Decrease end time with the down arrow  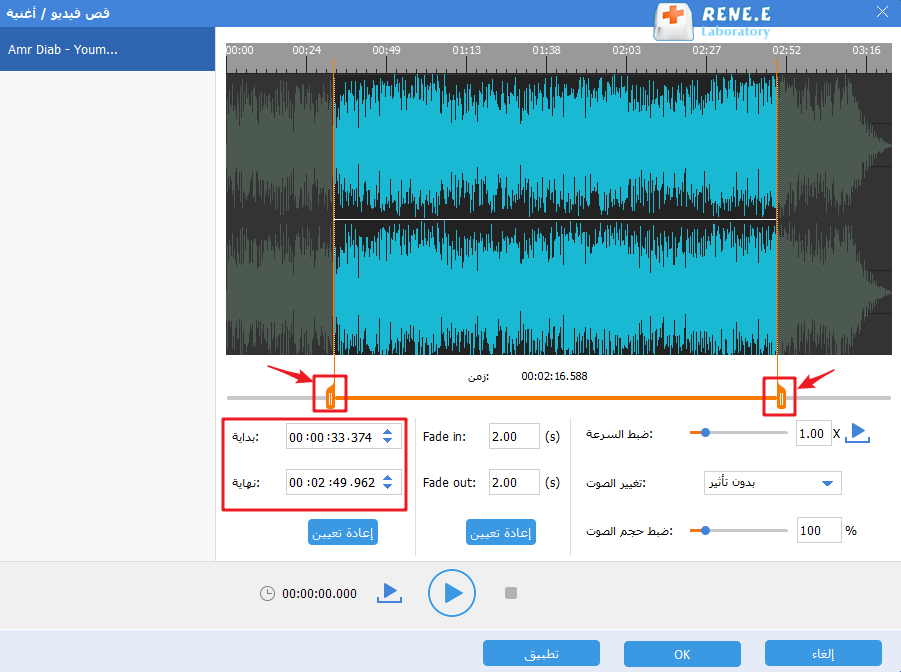pos(389,488)
